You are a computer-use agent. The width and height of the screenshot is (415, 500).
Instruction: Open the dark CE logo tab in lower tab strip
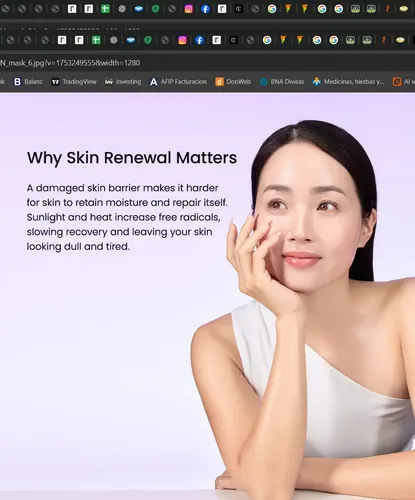(233, 40)
